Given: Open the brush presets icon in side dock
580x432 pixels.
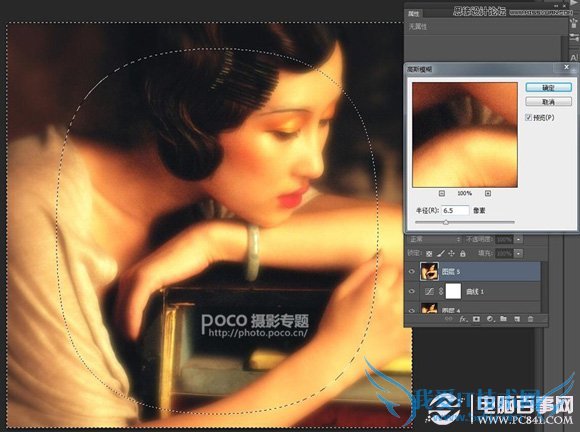Looking at the screenshot, I should point(574,22).
